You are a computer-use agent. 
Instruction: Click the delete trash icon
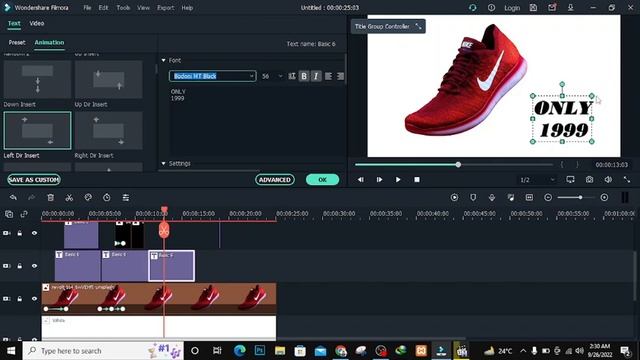51,198
